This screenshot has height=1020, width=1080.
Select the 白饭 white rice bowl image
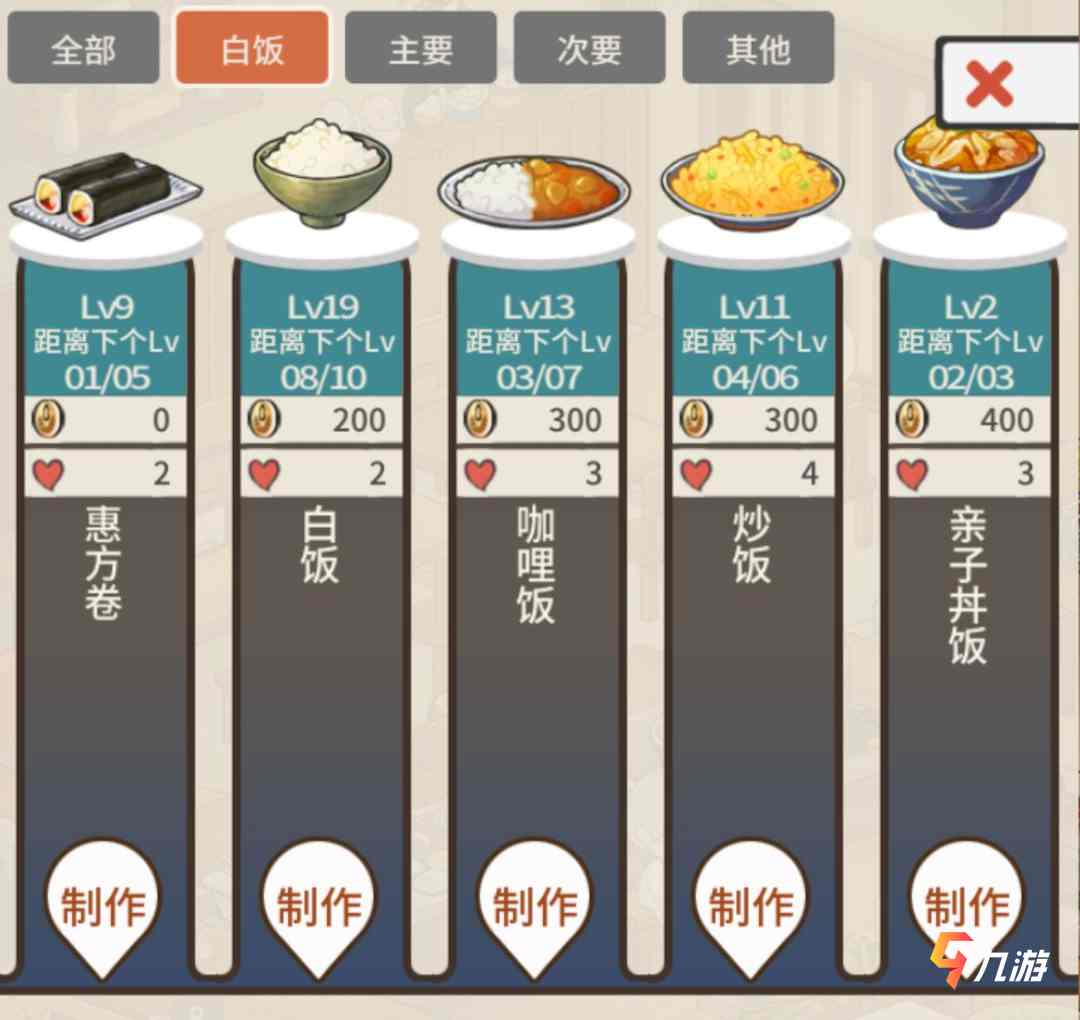click(322, 173)
